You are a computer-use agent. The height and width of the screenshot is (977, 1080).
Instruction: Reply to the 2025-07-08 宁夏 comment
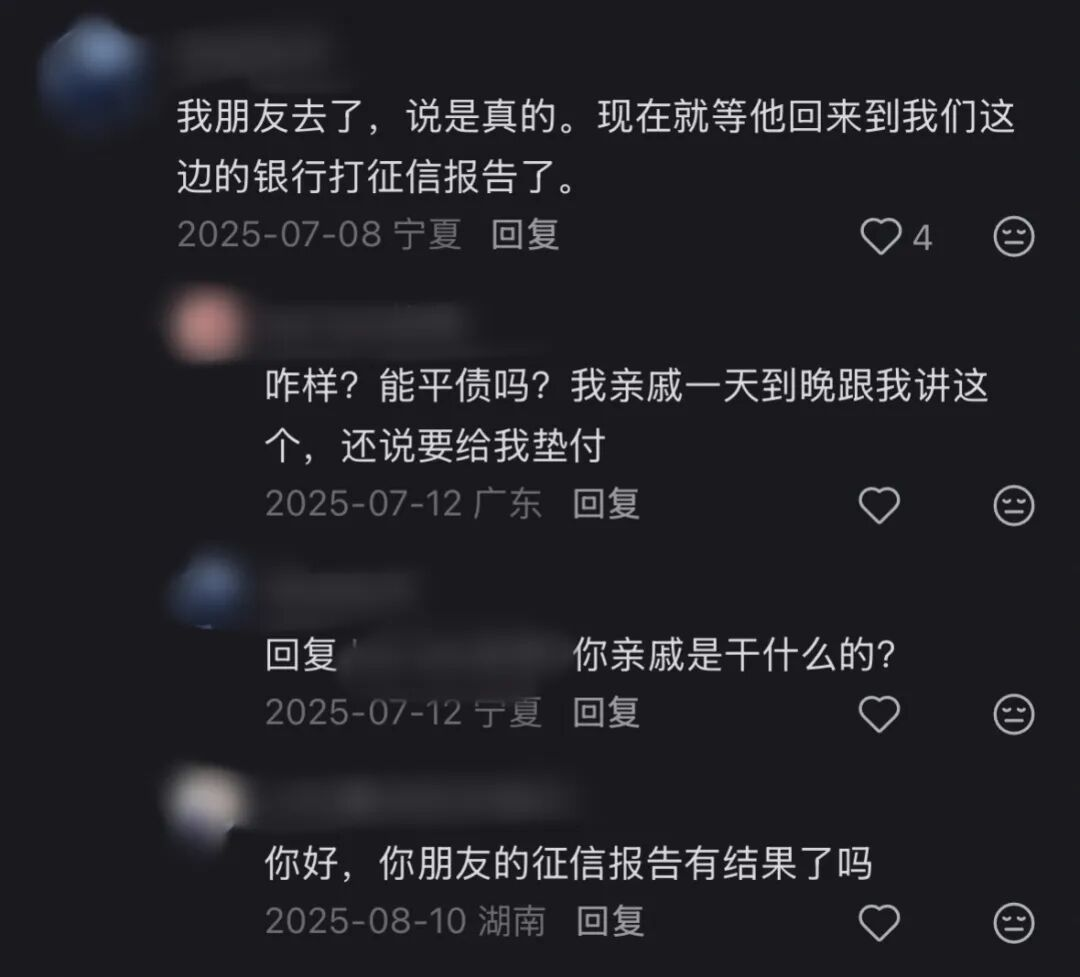click(x=525, y=235)
